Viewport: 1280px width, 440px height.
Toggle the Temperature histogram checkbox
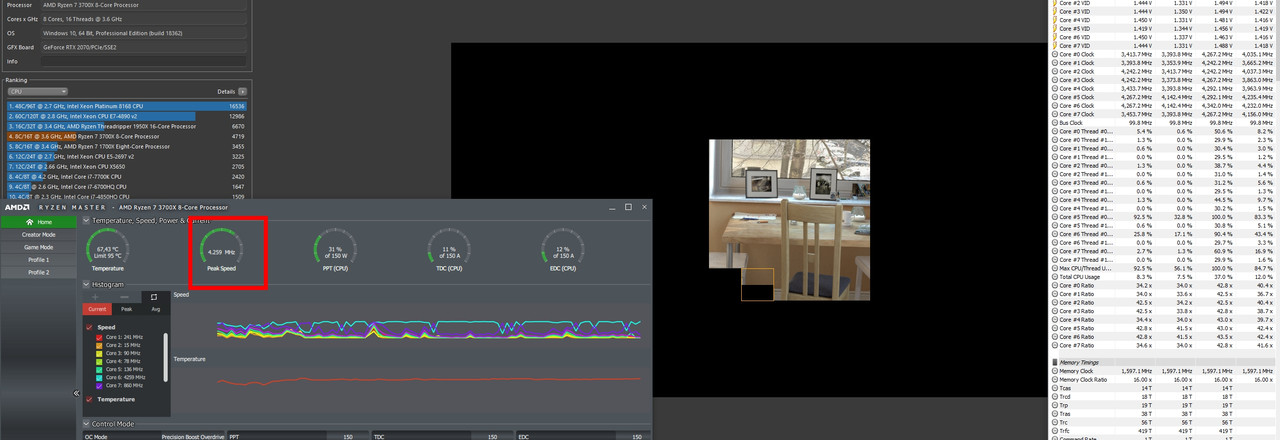(x=90, y=399)
